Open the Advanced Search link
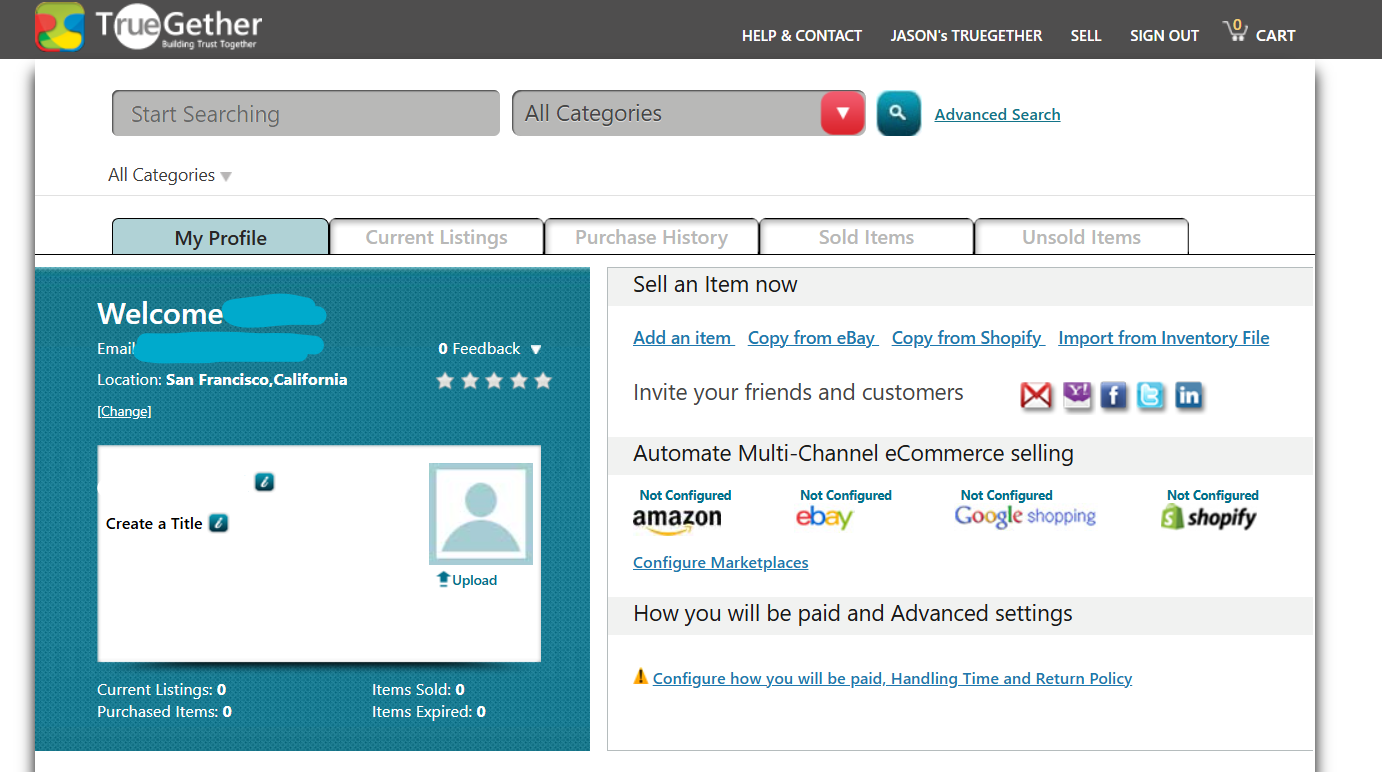This screenshot has width=1382, height=772. [x=997, y=114]
